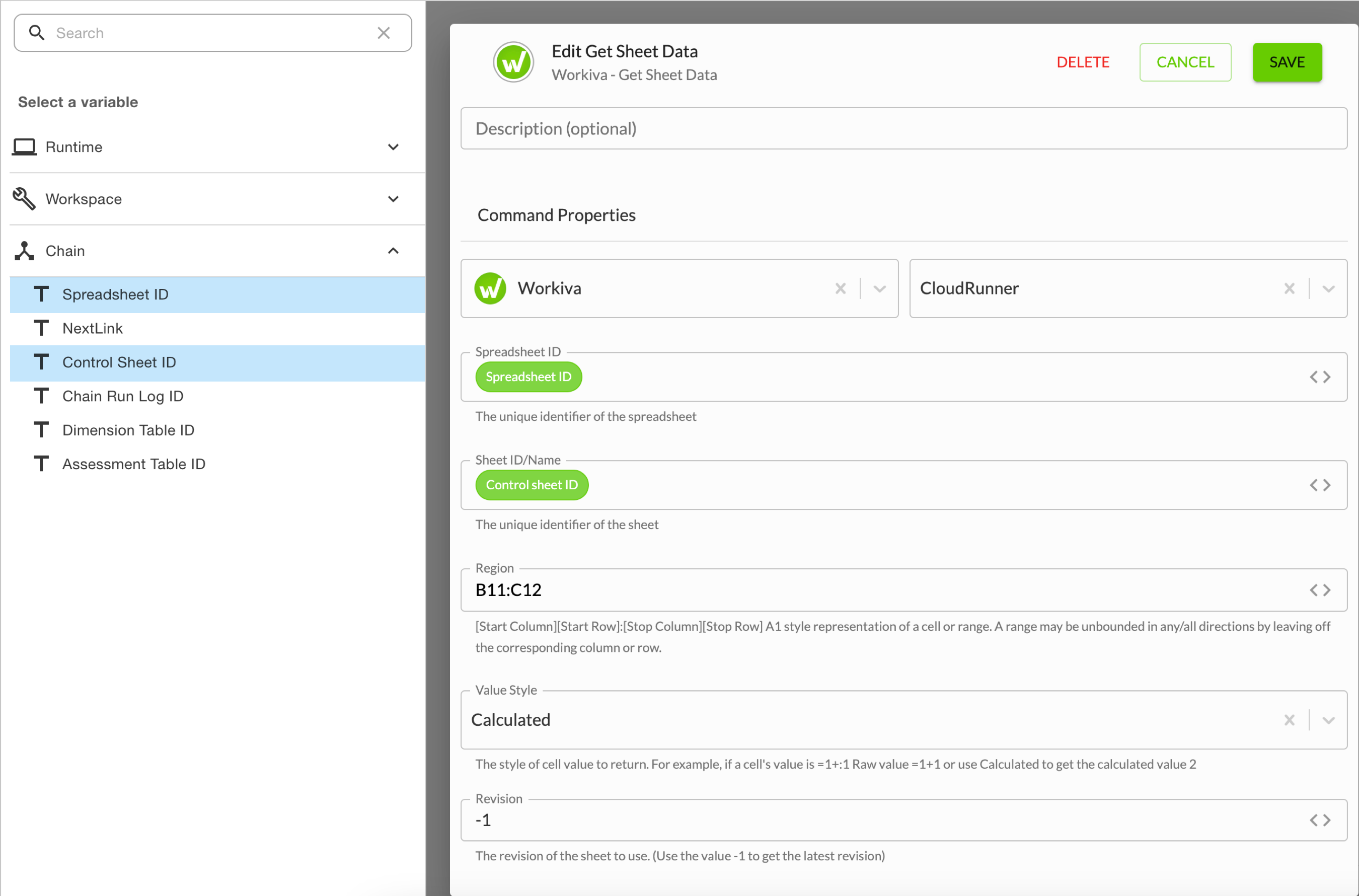This screenshot has height=896, width=1359.
Task: Click text icon beside Control Sheet ID variable
Action: pos(41,362)
